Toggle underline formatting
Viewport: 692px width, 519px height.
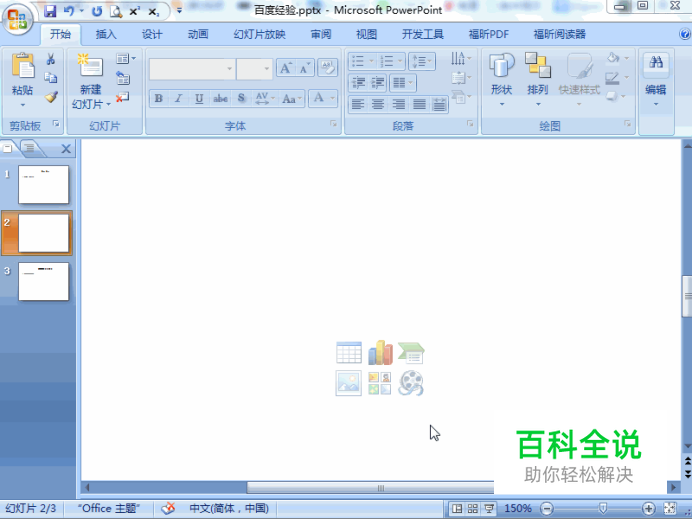click(199, 98)
